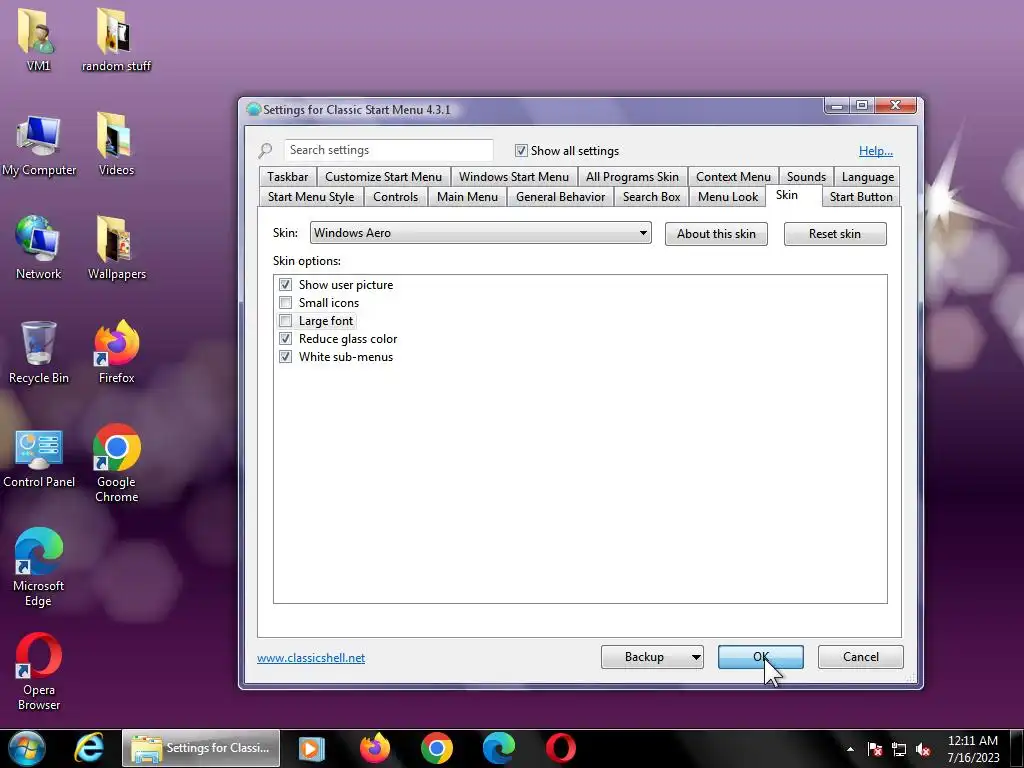This screenshot has height=768, width=1024.
Task: Open the random stuff folder icon
Action: coord(116,39)
